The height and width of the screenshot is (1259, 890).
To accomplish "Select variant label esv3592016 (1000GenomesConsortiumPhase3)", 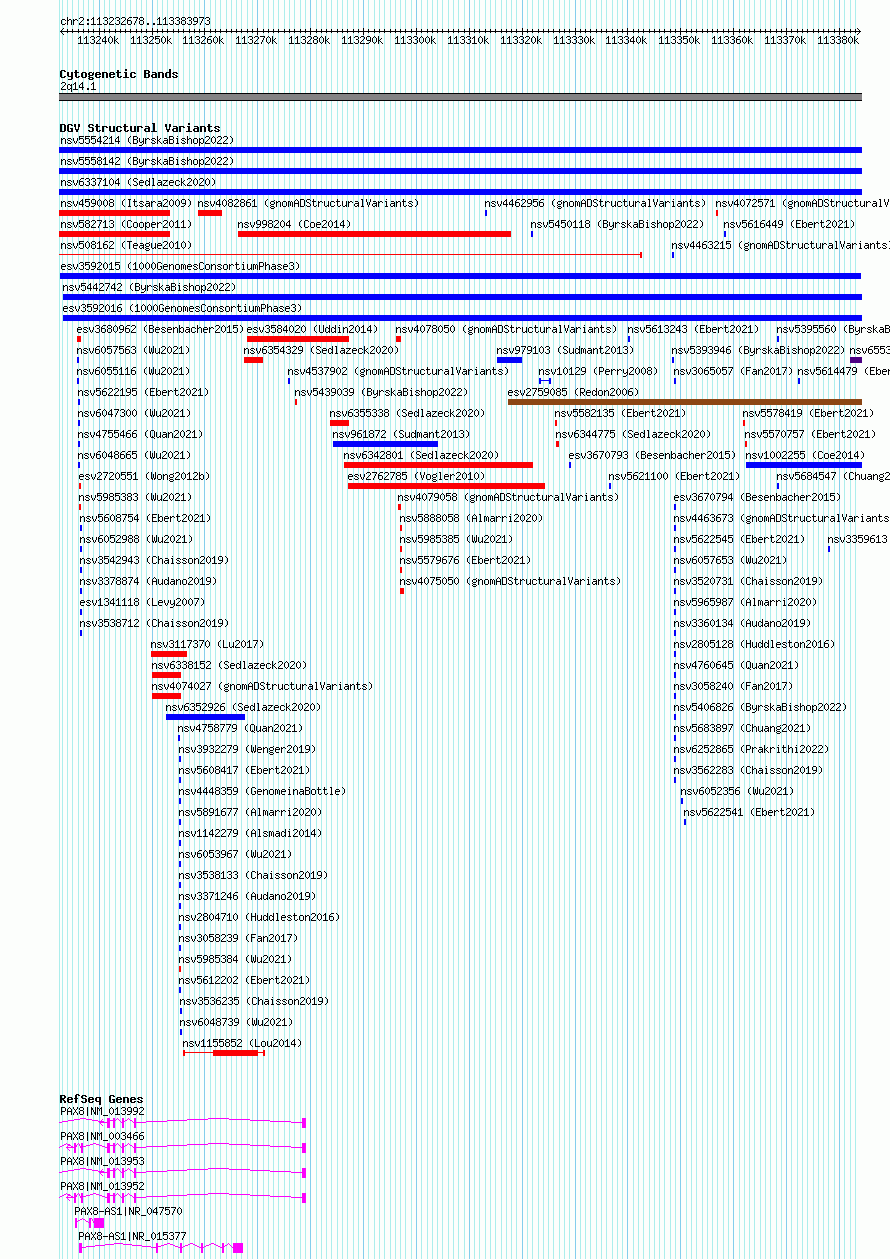I will (x=182, y=308).
